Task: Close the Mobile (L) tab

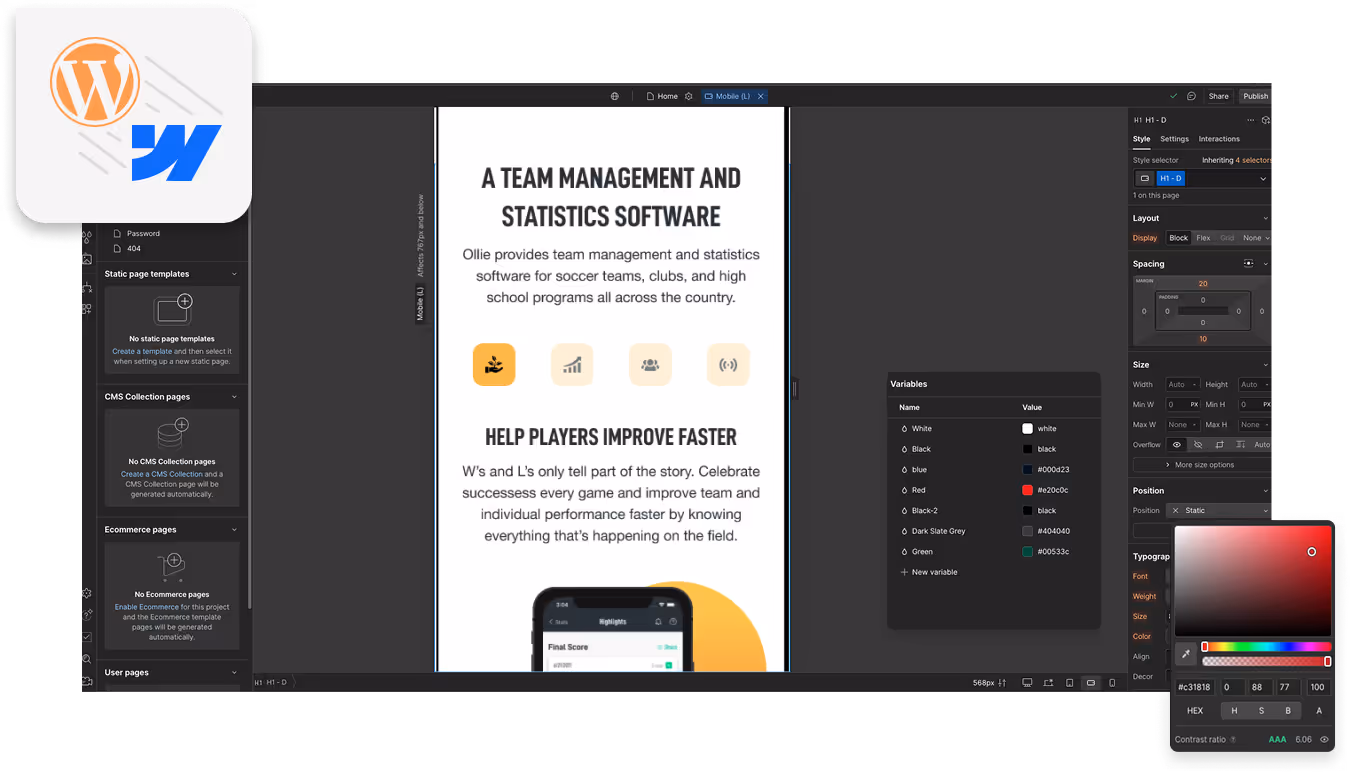Action: [x=760, y=96]
